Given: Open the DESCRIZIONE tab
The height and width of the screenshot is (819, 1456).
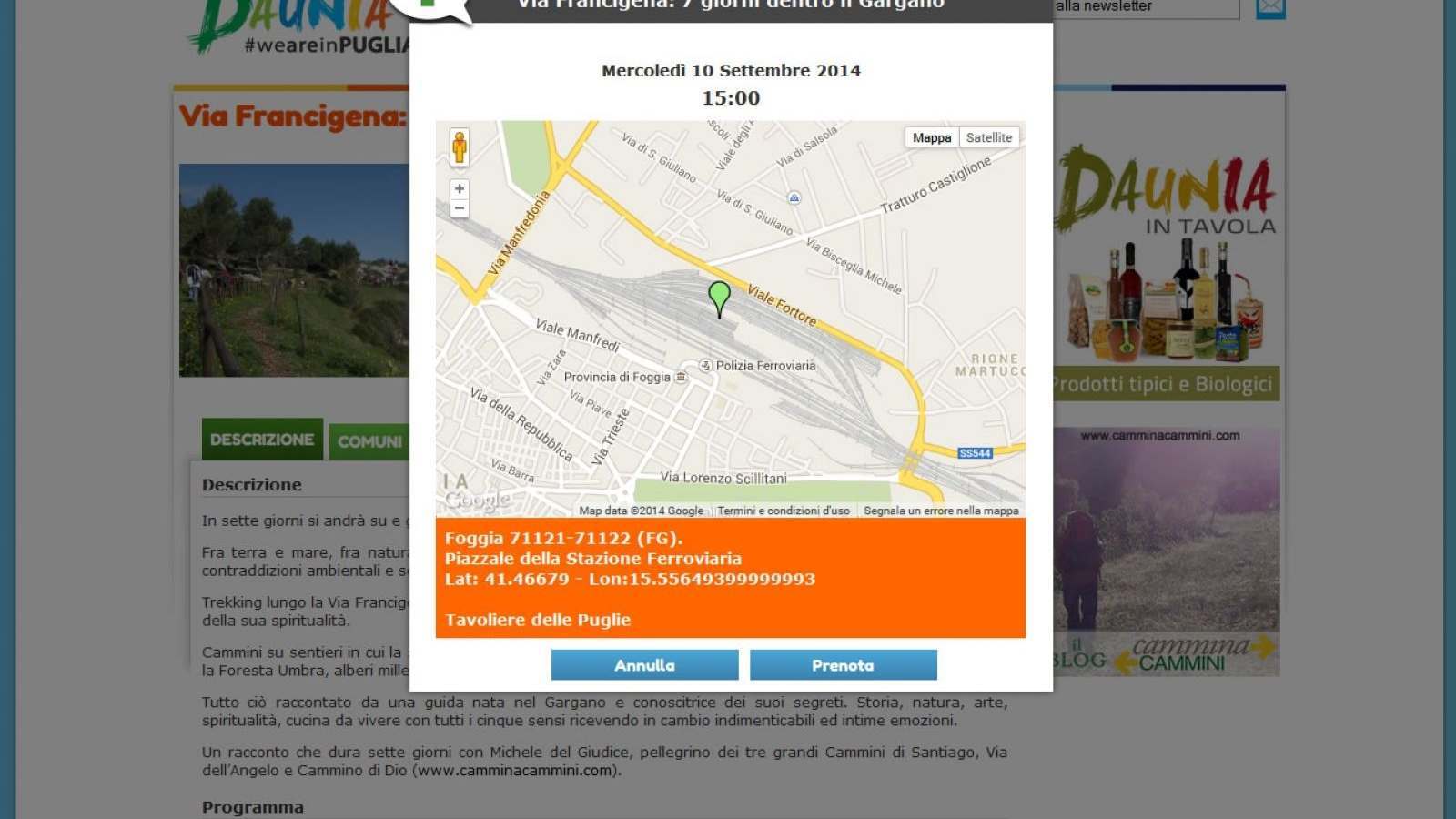Looking at the screenshot, I should 262,440.
